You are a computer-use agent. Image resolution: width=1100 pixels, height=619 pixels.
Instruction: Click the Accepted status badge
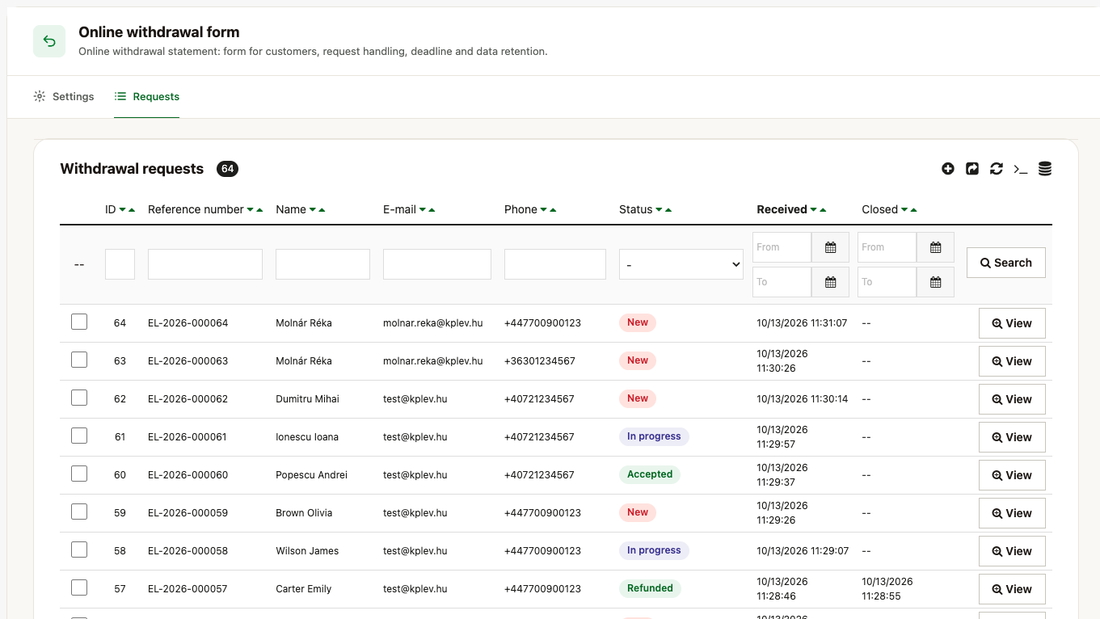(650, 474)
